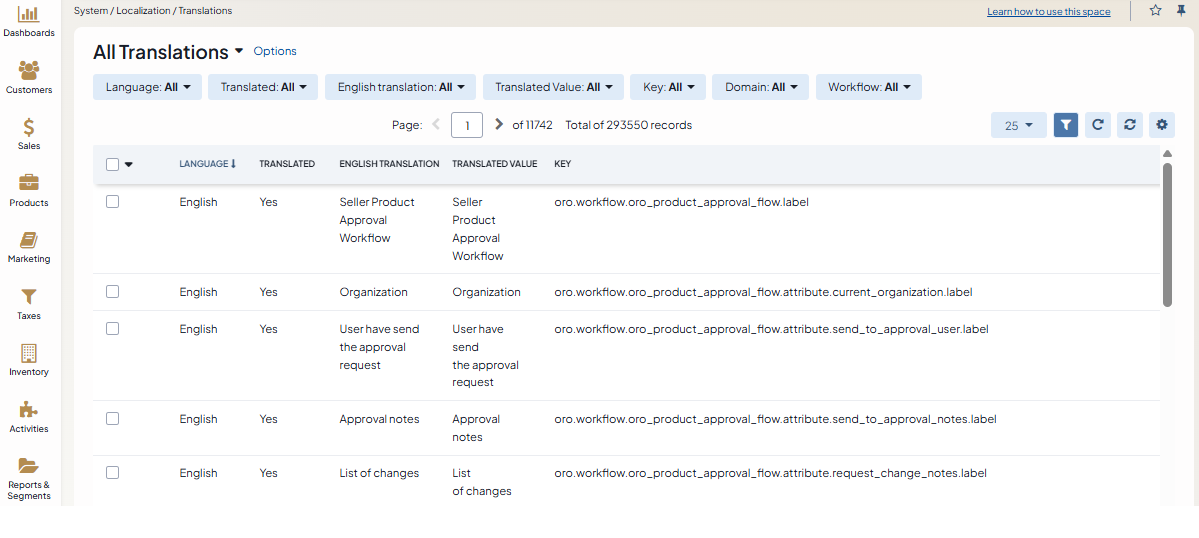
Task: Click the Options link beside the title
Action: (x=275, y=51)
